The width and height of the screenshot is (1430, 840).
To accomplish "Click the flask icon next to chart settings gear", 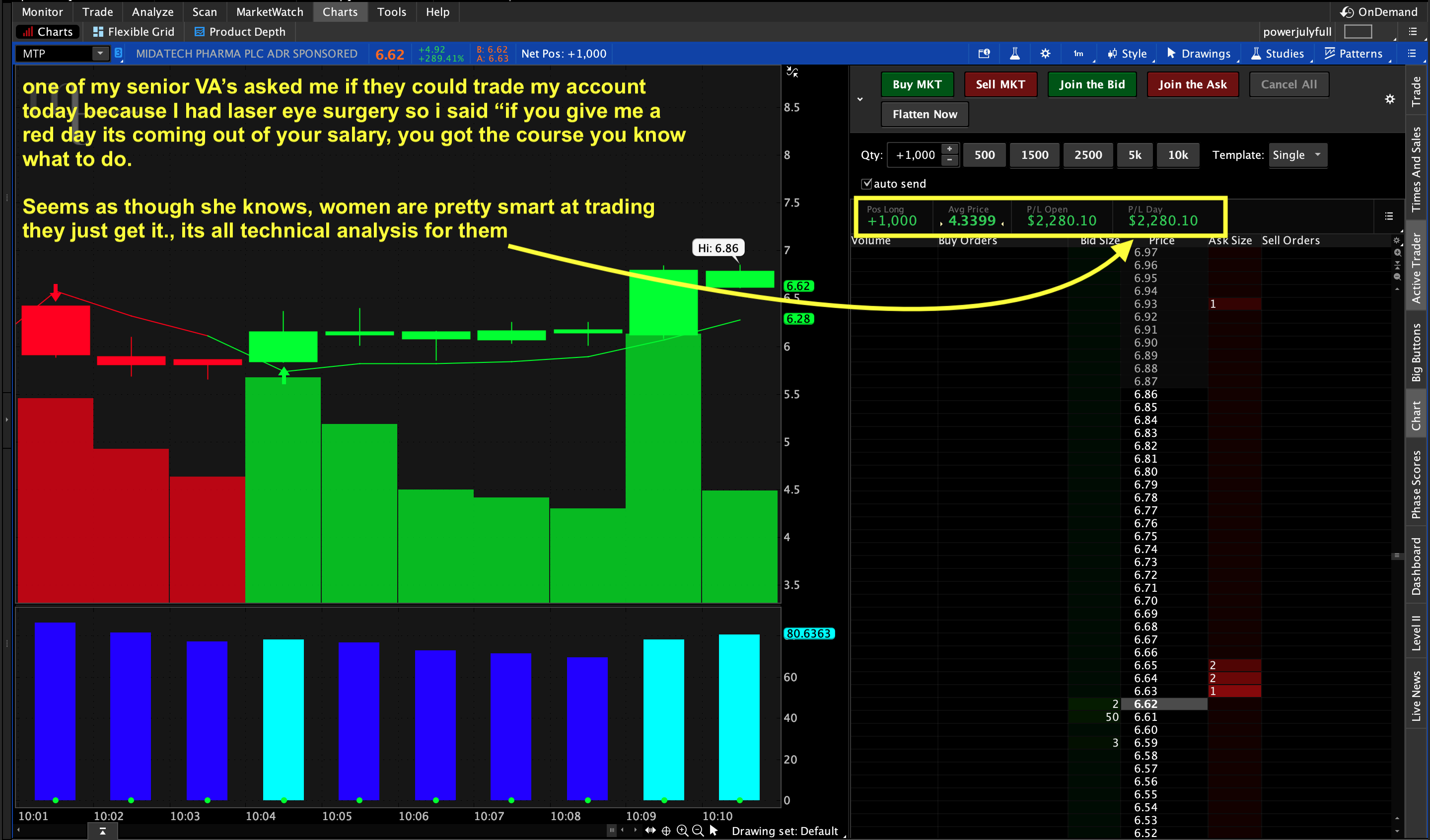I will pyautogui.click(x=1014, y=53).
